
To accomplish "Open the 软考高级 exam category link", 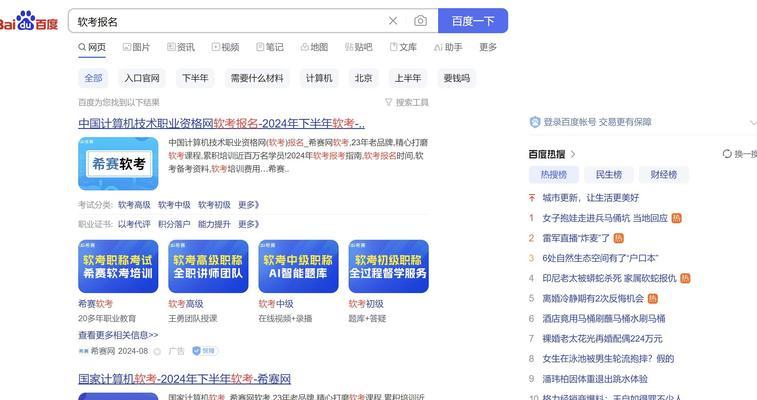I will pyautogui.click(x=134, y=205).
